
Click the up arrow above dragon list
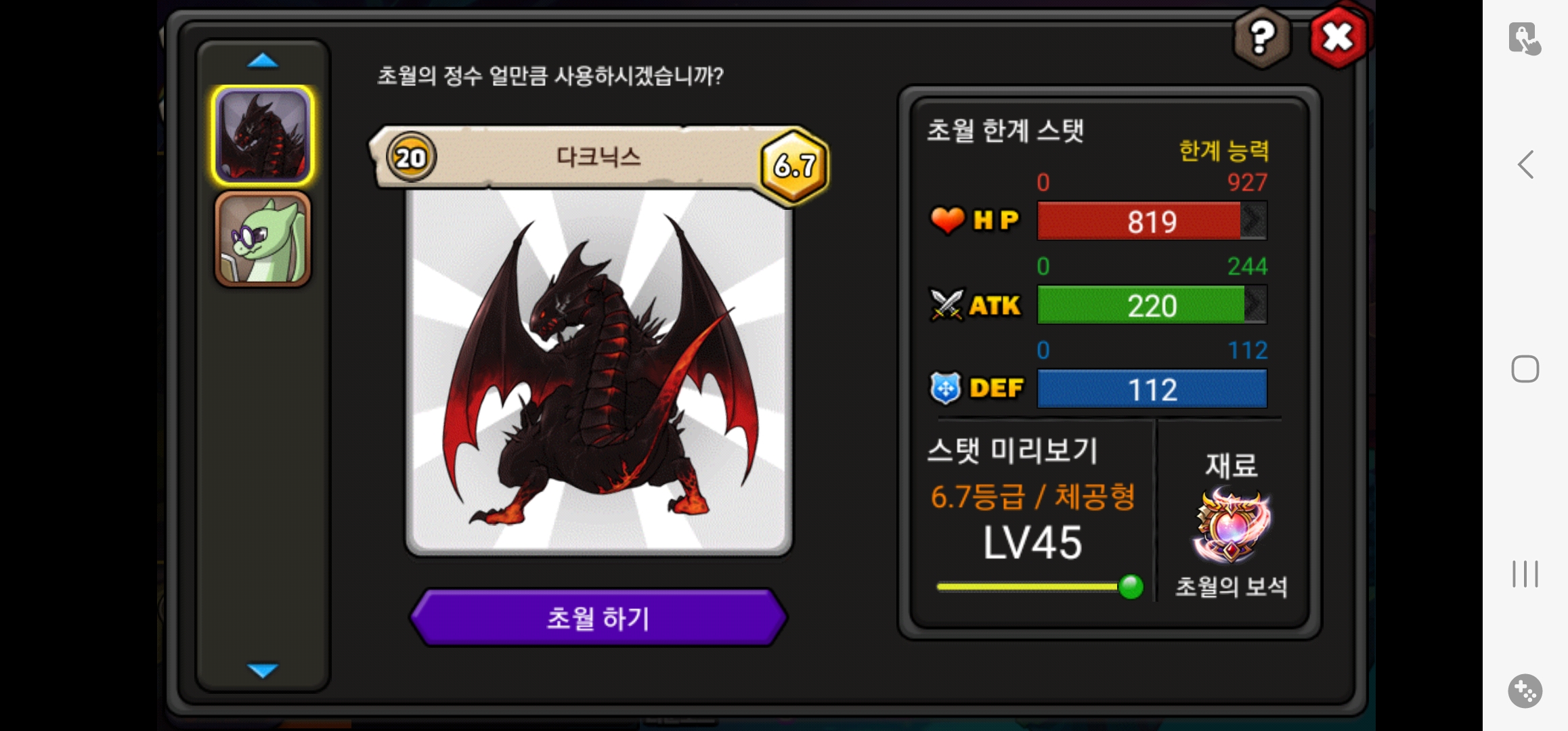point(263,61)
